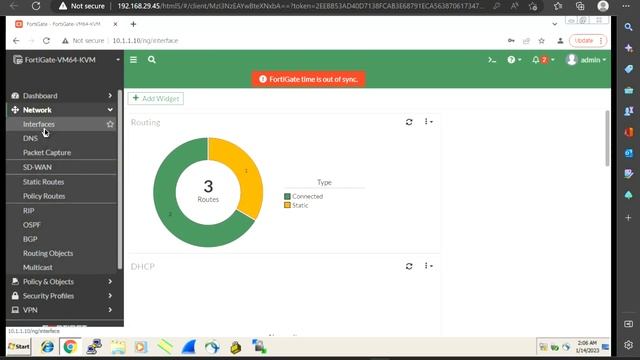Open a new tab in inner Chrome
Screen dimensions: 640x360
click(x=133, y=24)
